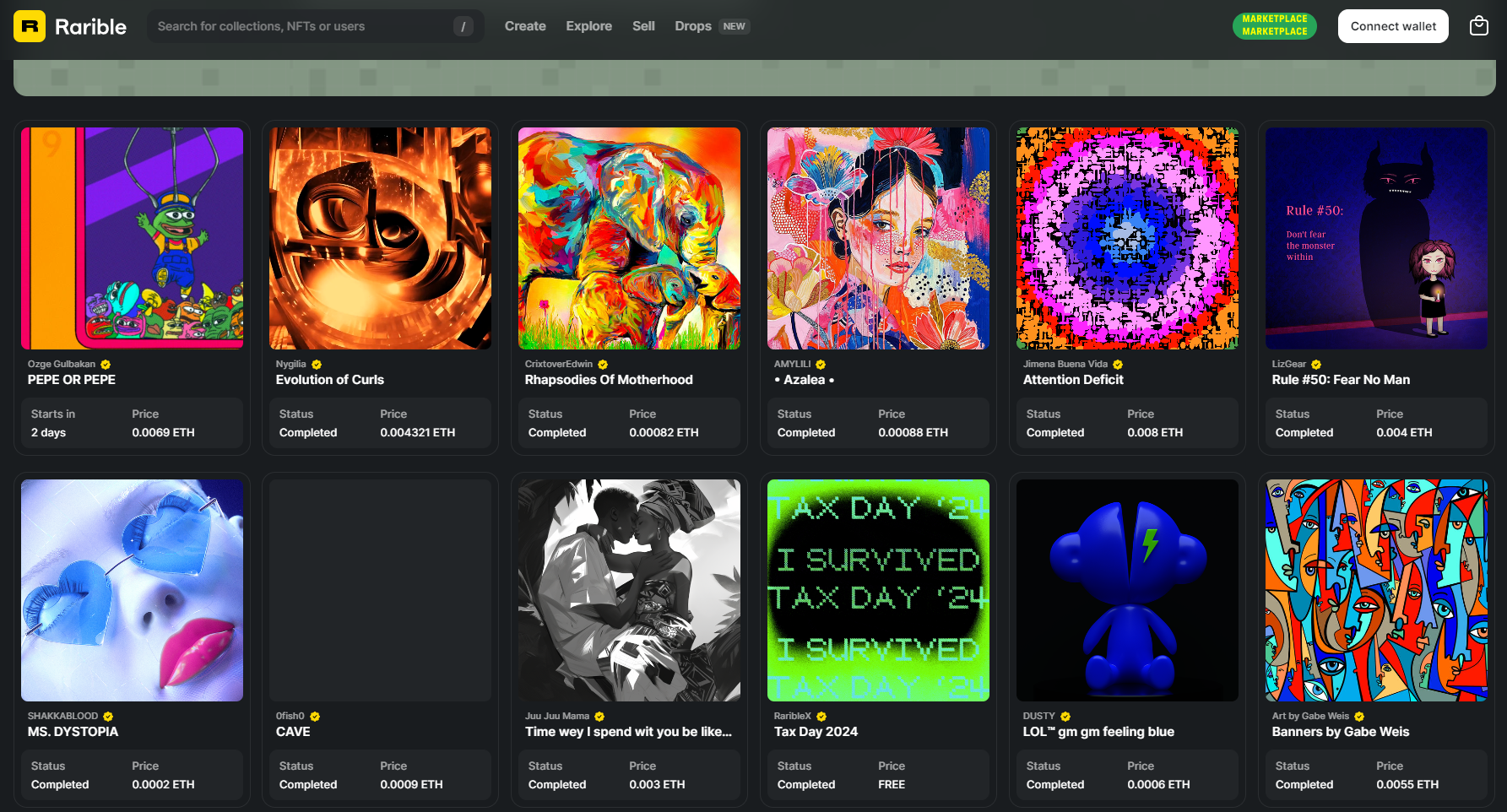Click the slash shortcut icon in search
The width and height of the screenshot is (1507, 812).
point(463,26)
